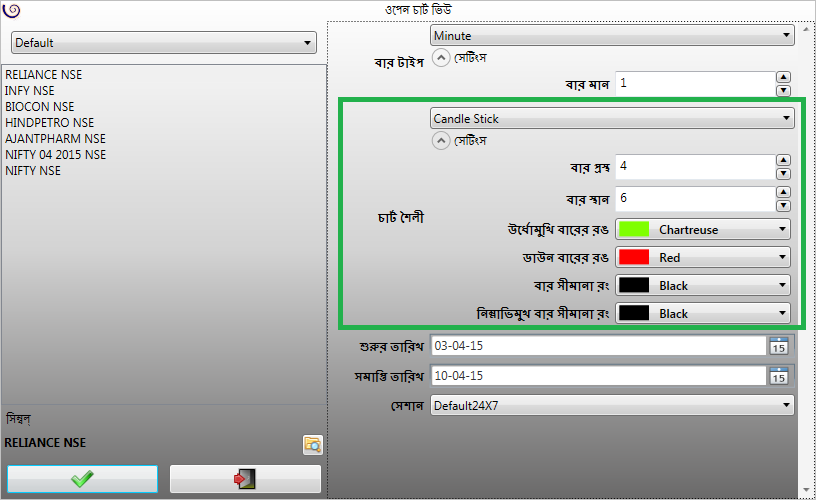This screenshot has width=816, height=500.
Task: Open calendar for start date 03-04-15
Action: (779, 346)
